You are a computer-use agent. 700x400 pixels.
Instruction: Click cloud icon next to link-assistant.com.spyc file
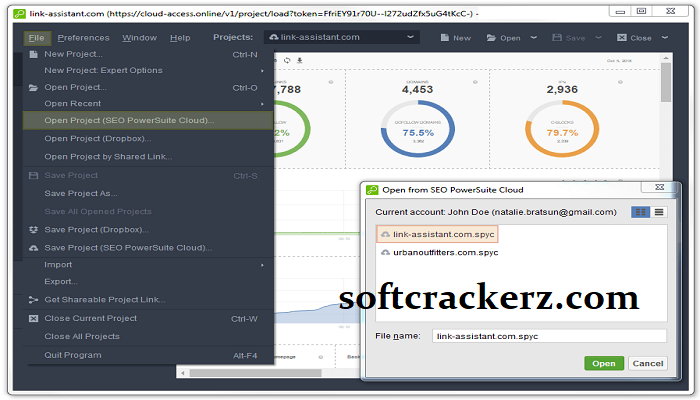[x=385, y=234]
